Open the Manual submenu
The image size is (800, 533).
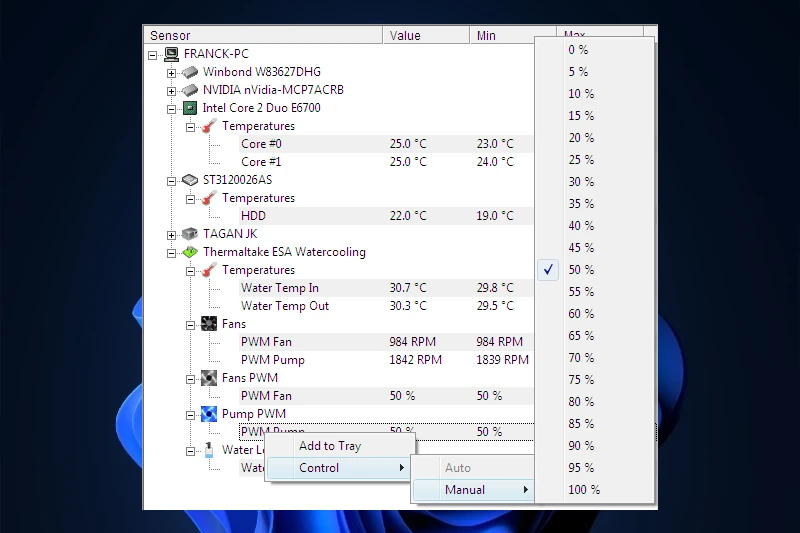click(x=473, y=490)
